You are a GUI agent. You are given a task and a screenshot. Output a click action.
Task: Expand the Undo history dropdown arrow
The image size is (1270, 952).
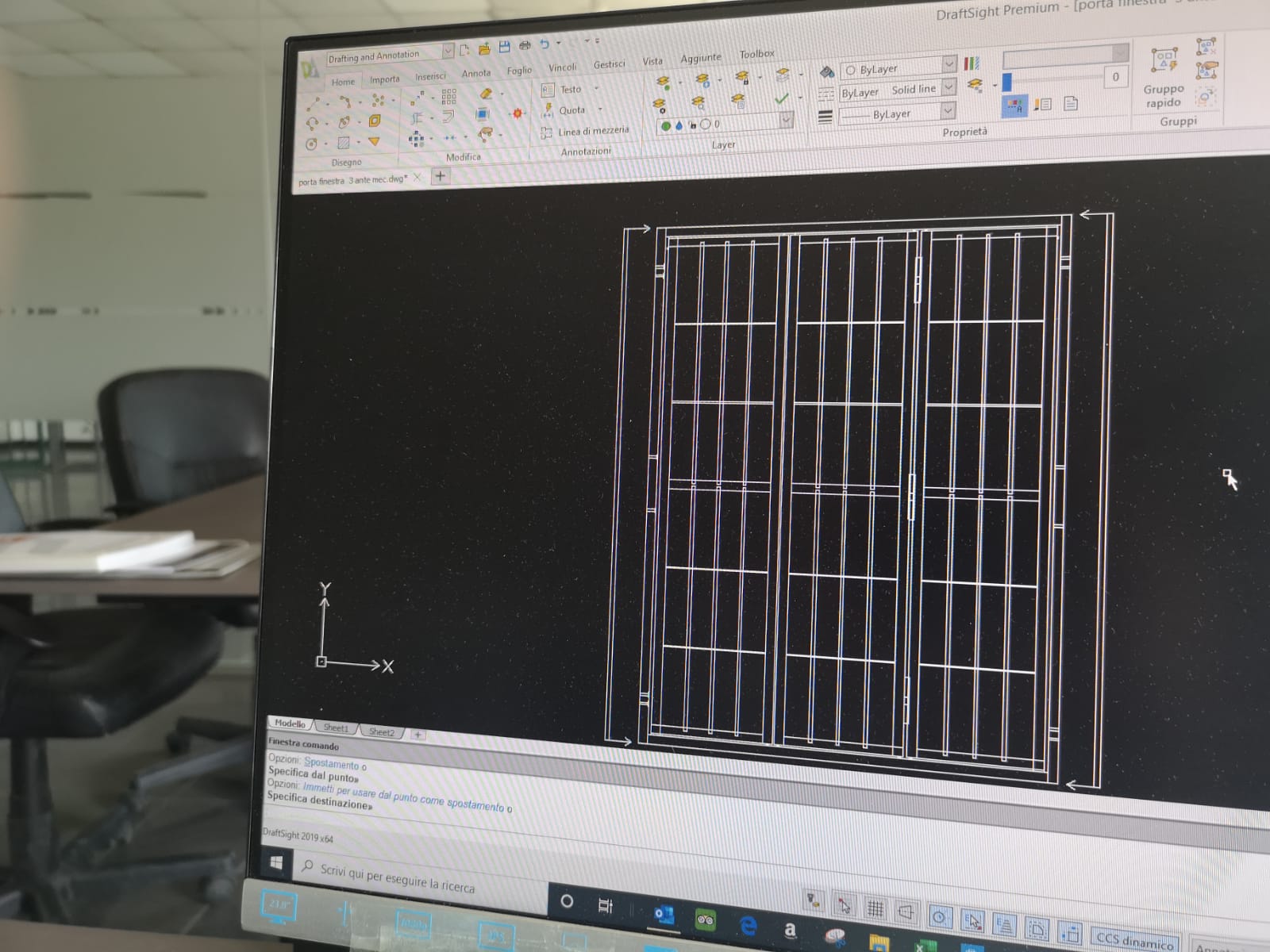pyautogui.click(x=559, y=43)
